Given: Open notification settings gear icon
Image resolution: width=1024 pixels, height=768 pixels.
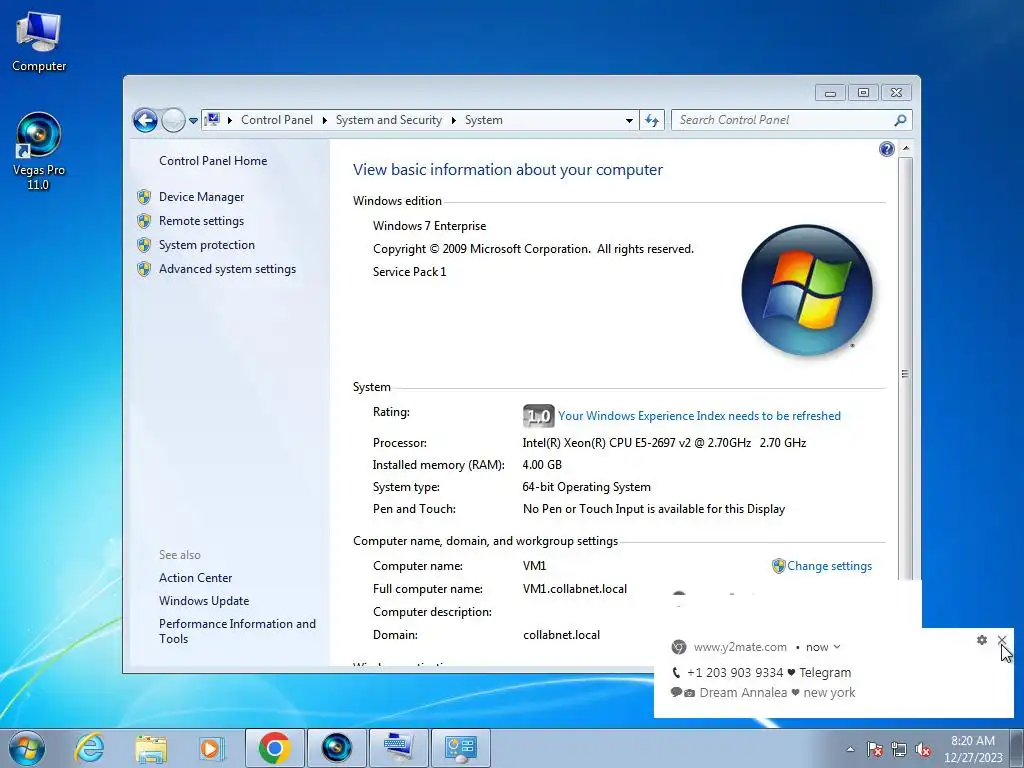Looking at the screenshot, I should (982, 640).
